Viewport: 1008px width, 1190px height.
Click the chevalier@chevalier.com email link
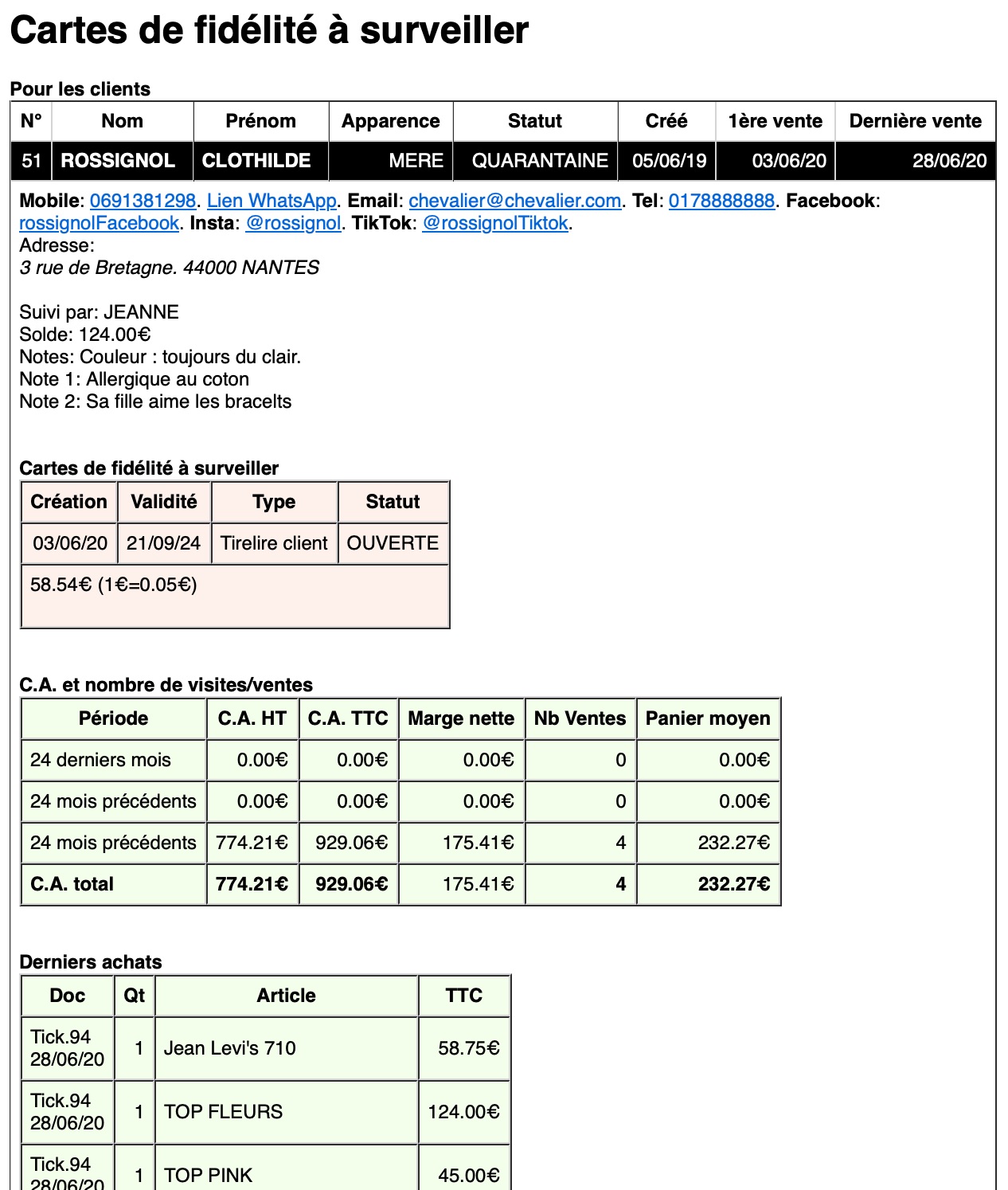[514, 201]
